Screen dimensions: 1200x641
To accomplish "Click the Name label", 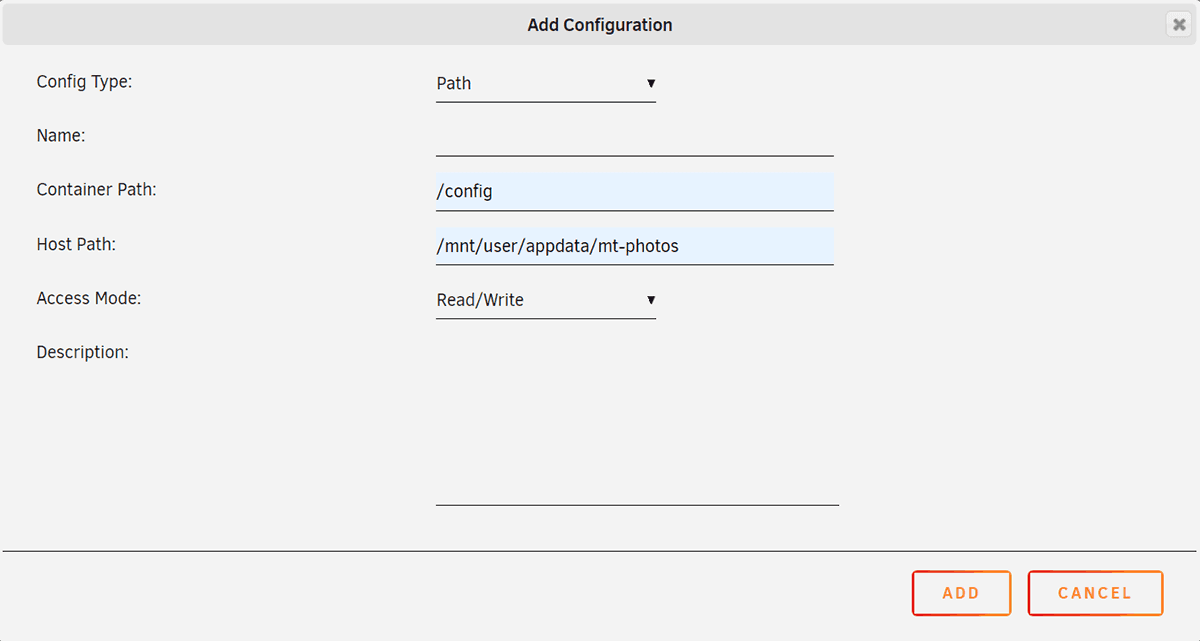I will coord(61,136).
